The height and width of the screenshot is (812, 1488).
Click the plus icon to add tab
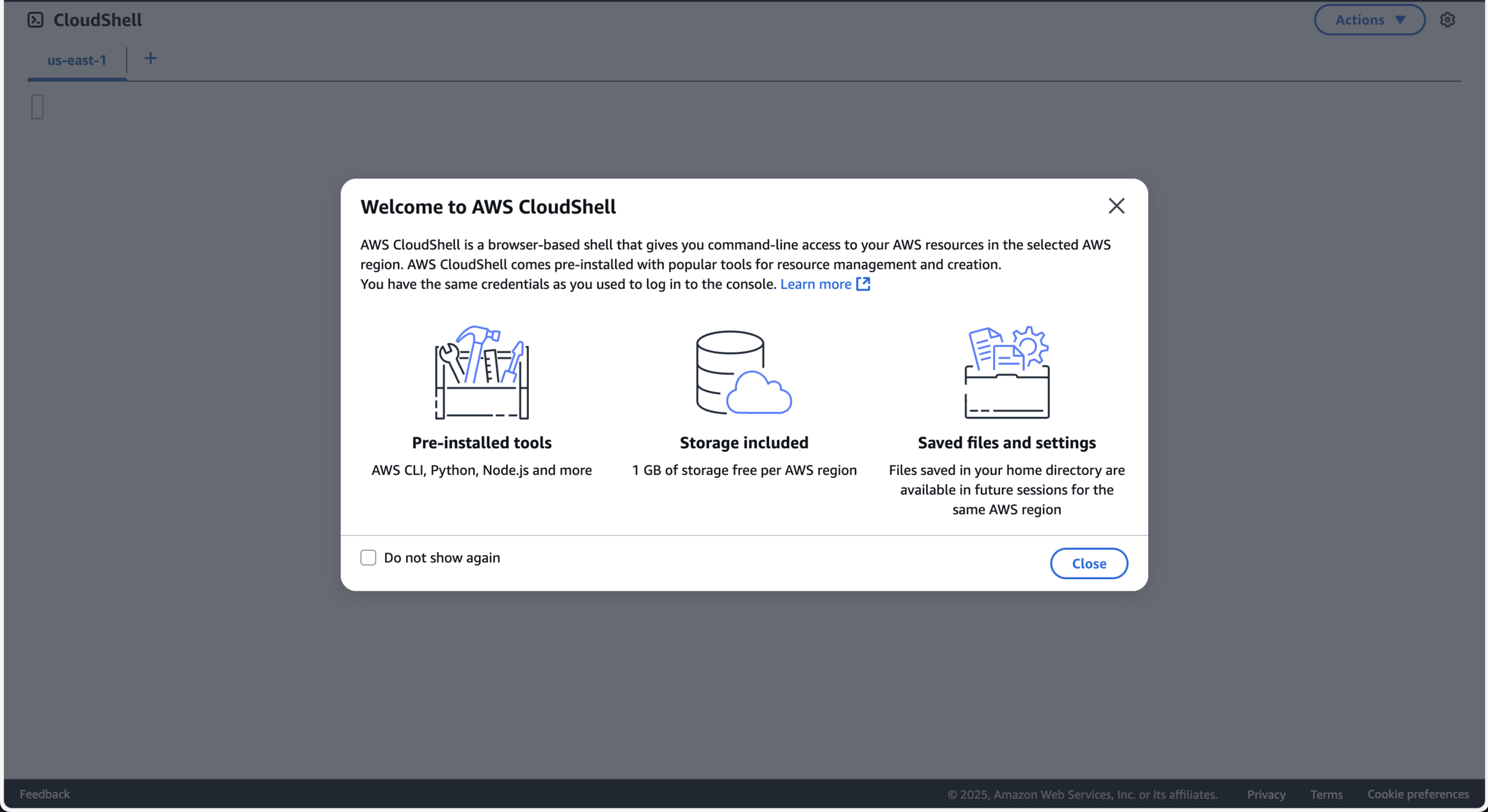click(150, 59)
